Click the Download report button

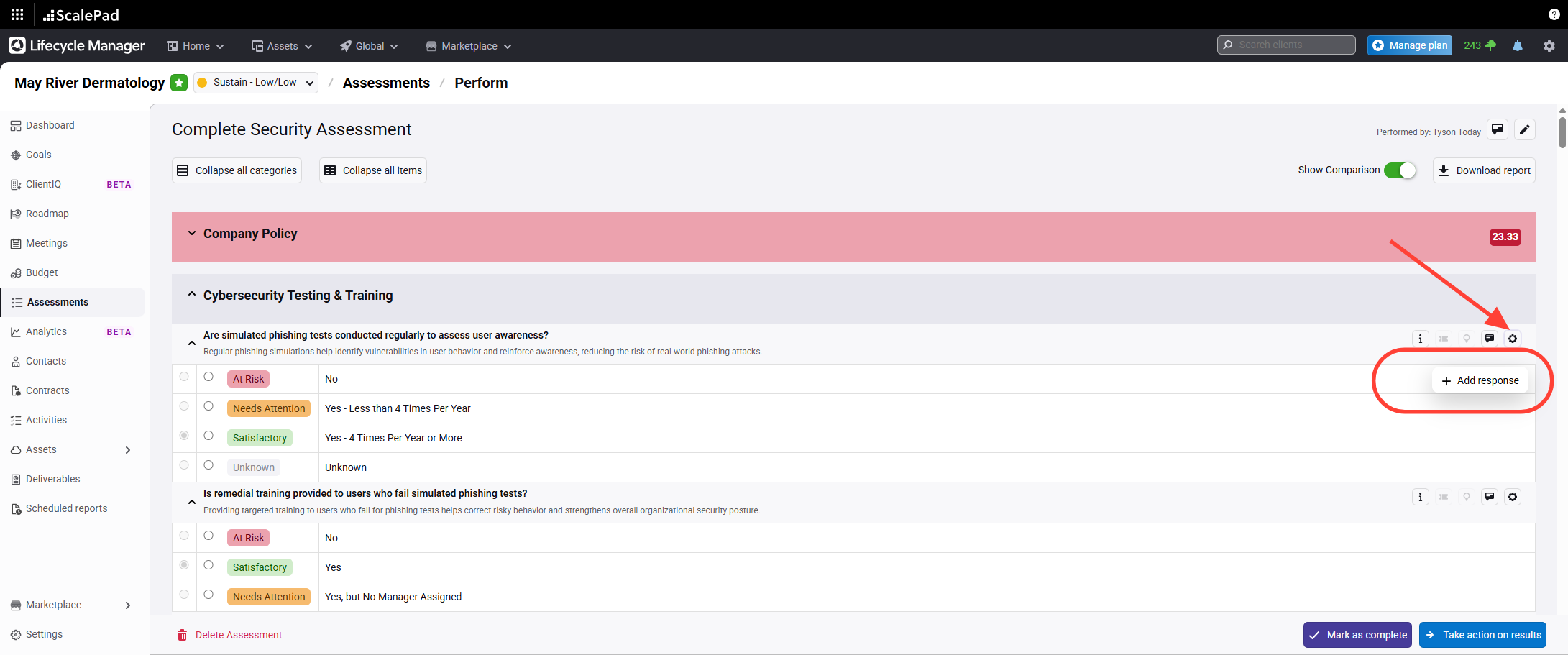tap(1484, 170)
